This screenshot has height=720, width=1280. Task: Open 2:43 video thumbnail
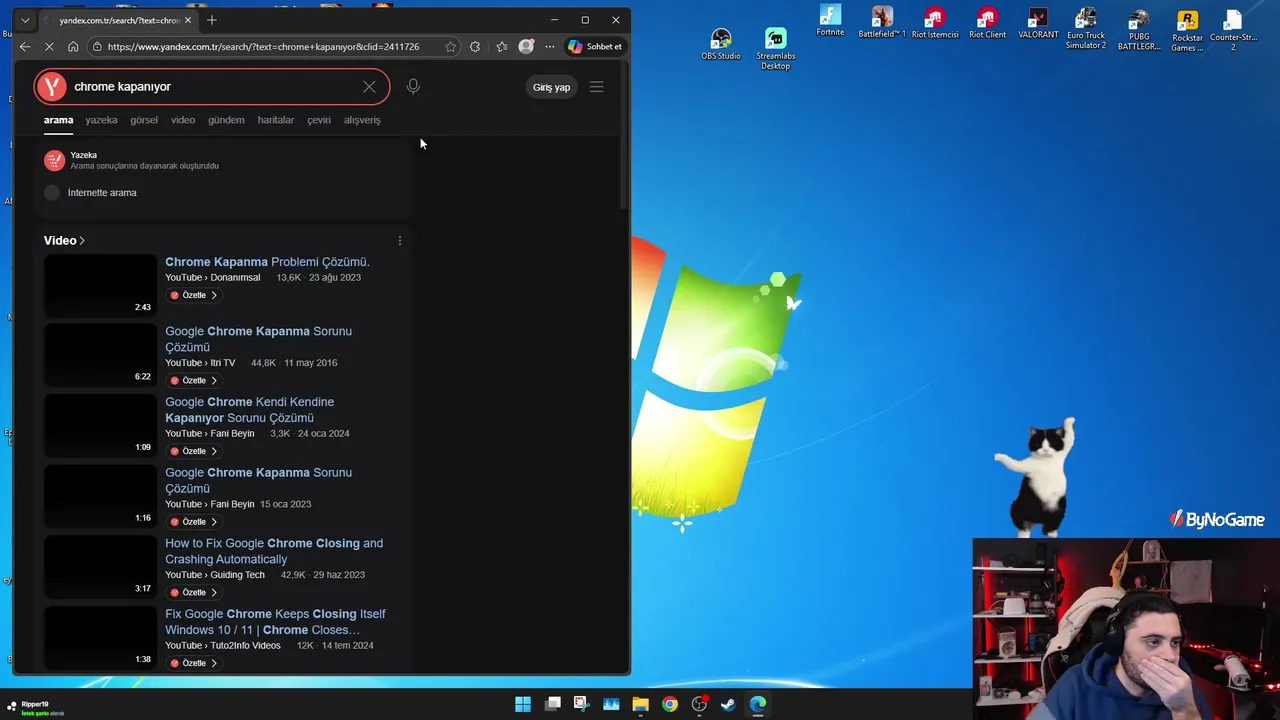click(100, 285)
